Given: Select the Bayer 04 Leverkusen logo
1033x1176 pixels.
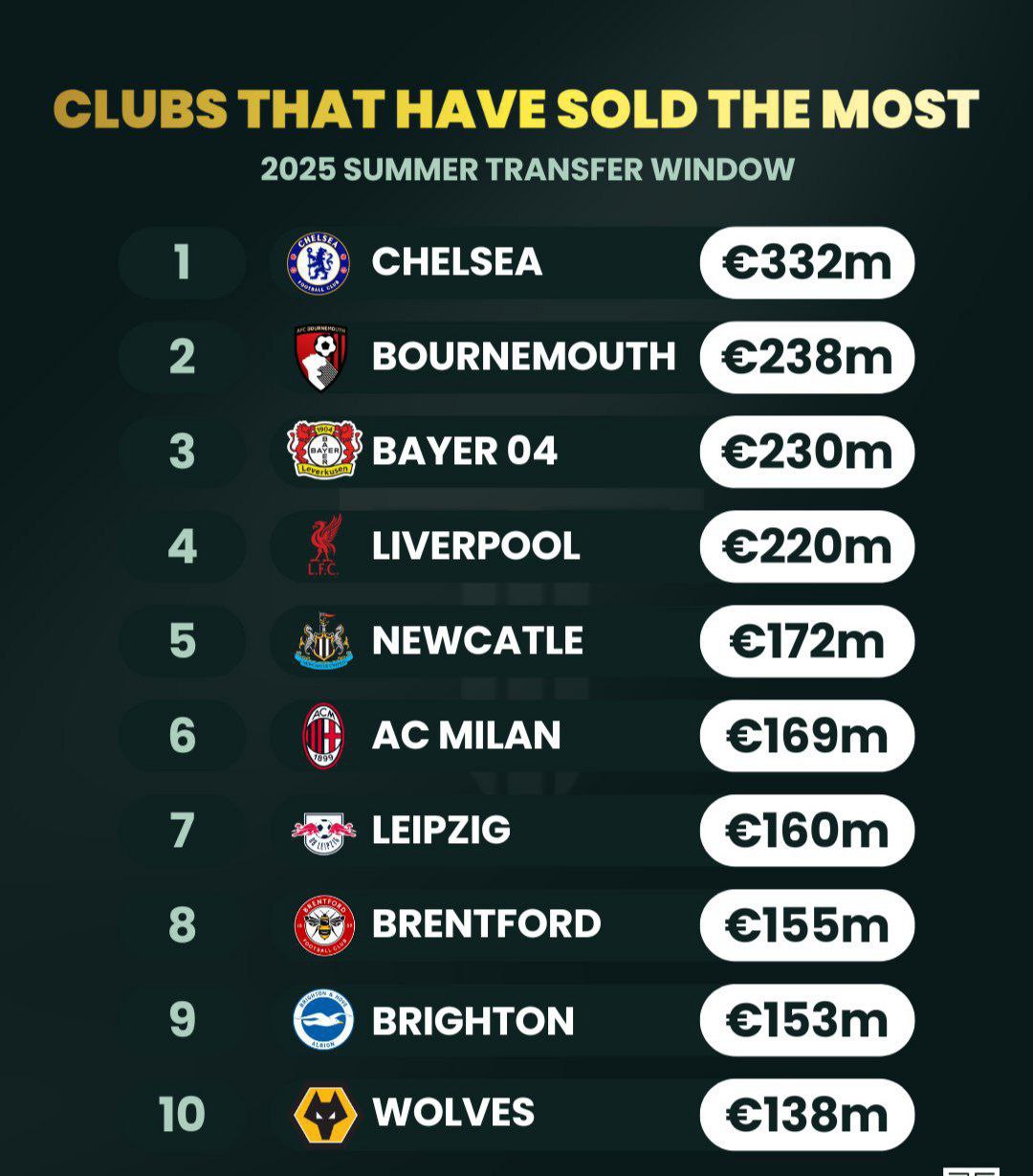Looking at the screenshot, I should 324,450.
